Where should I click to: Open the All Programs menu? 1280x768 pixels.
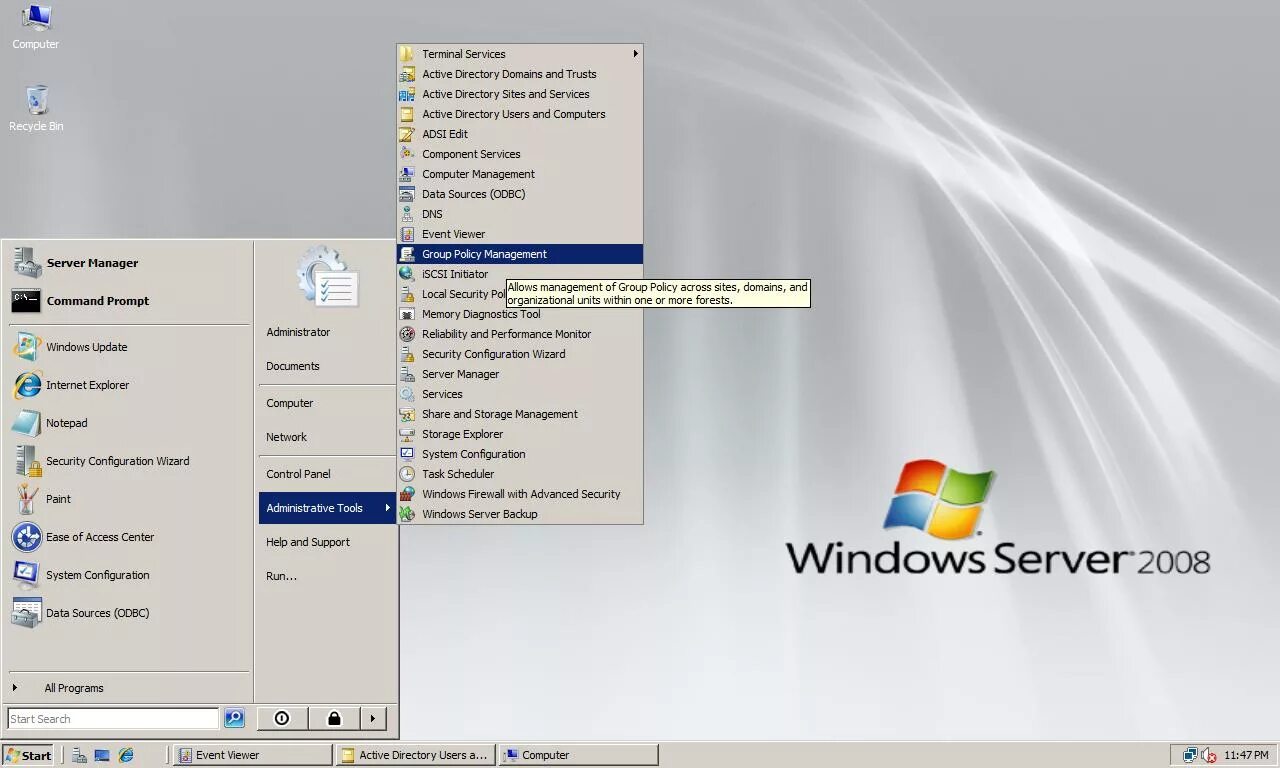(x=74, y=688)
